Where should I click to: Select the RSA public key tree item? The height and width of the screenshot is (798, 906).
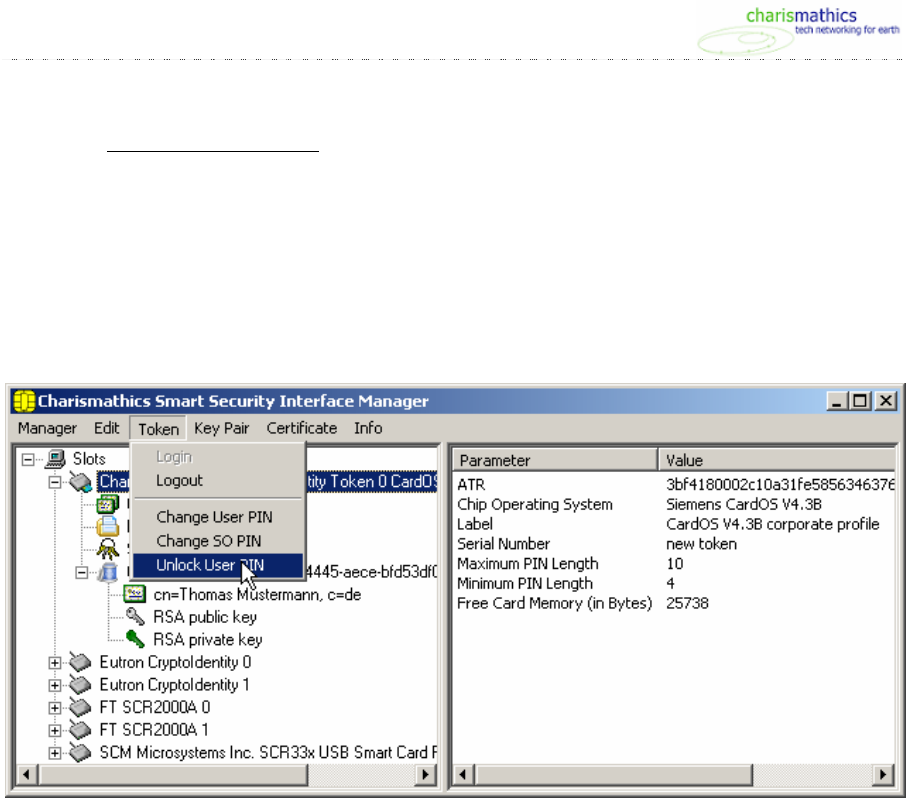tap(205, 617)
